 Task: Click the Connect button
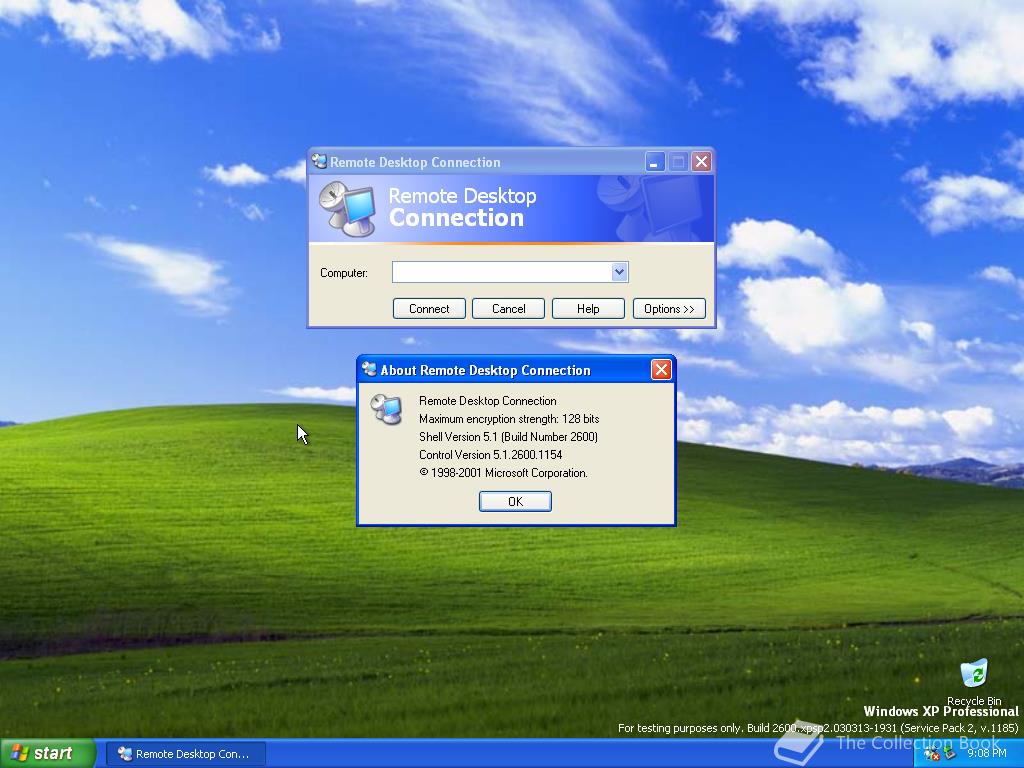coord(429,308)
